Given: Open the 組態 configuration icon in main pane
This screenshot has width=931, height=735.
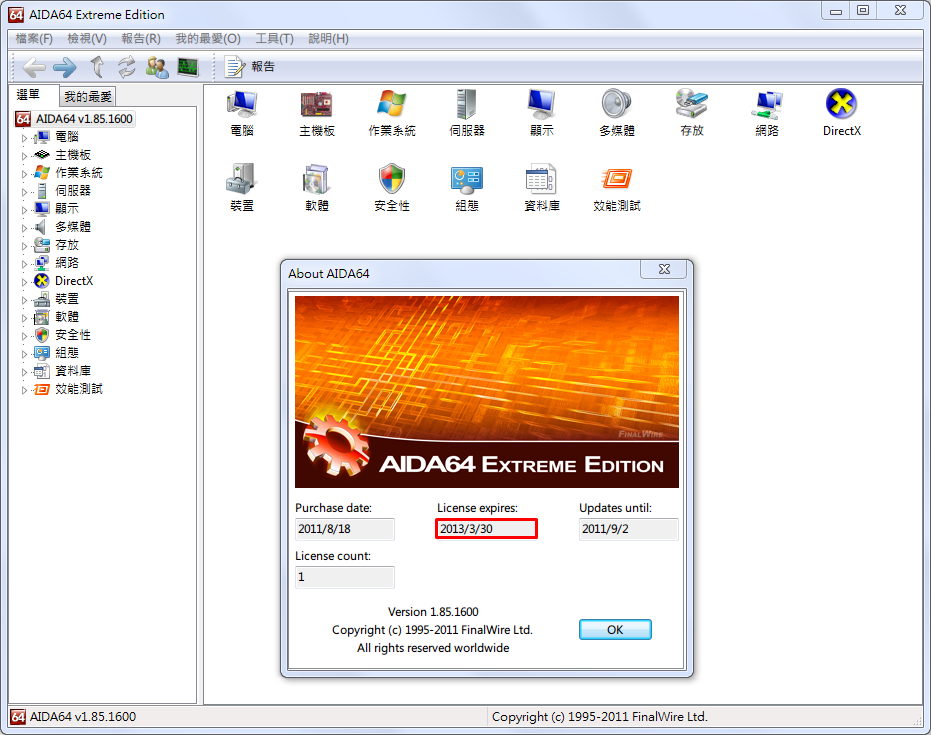Looking at the screenshot, I should point(467,188).
